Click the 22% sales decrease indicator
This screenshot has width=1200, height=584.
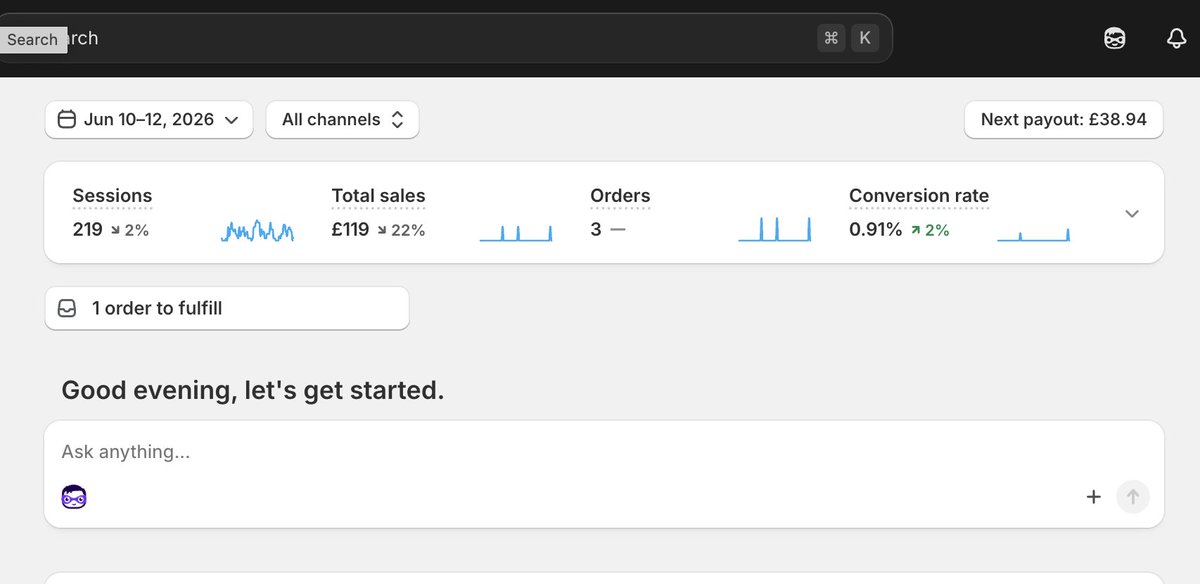coord(401,230)
